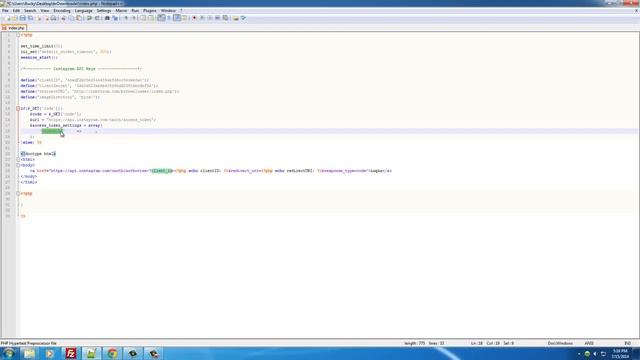Screen dimensions: 640x360
Task: Toggle Show All Characters in the toolbar
Action: click(x=169, y=18)
